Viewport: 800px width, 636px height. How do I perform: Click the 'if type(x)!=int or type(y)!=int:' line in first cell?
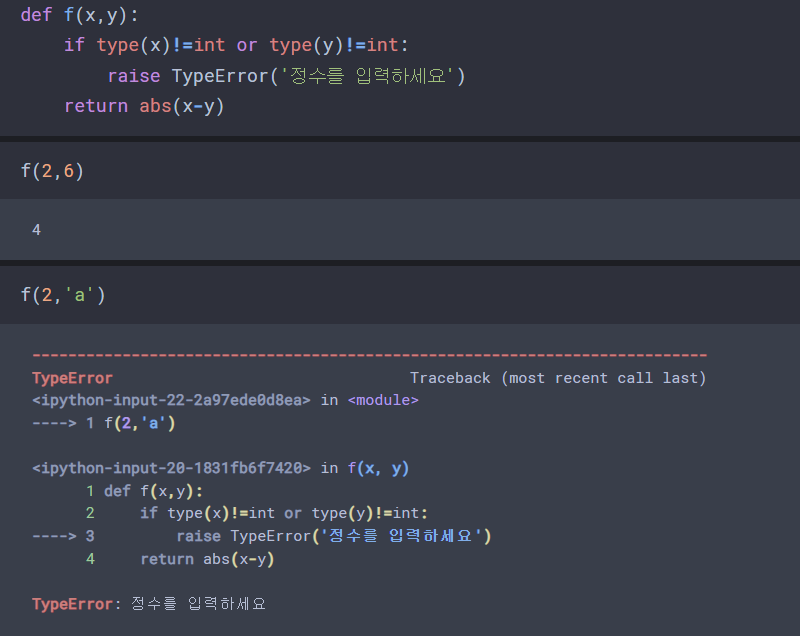[236, 45]
